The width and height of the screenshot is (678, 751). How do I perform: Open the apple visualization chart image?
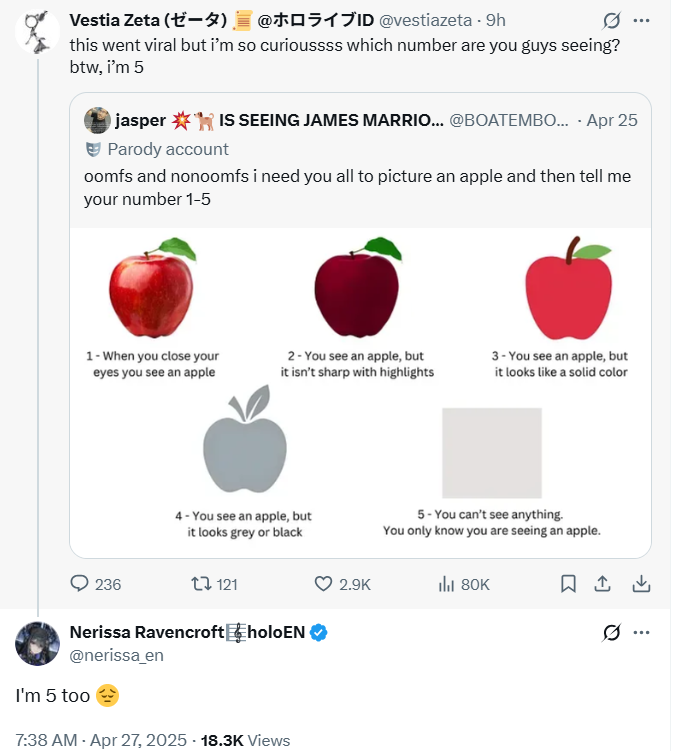[360, 391]
